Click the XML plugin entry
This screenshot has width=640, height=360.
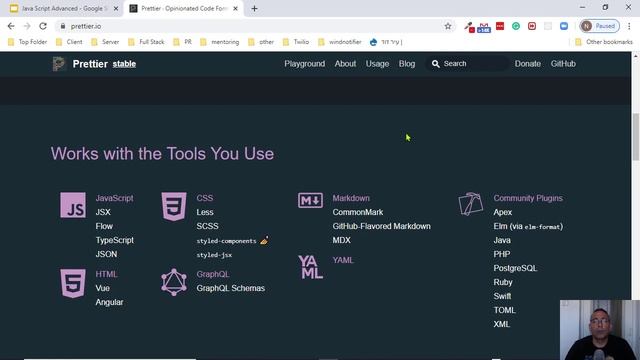point(502,324)
